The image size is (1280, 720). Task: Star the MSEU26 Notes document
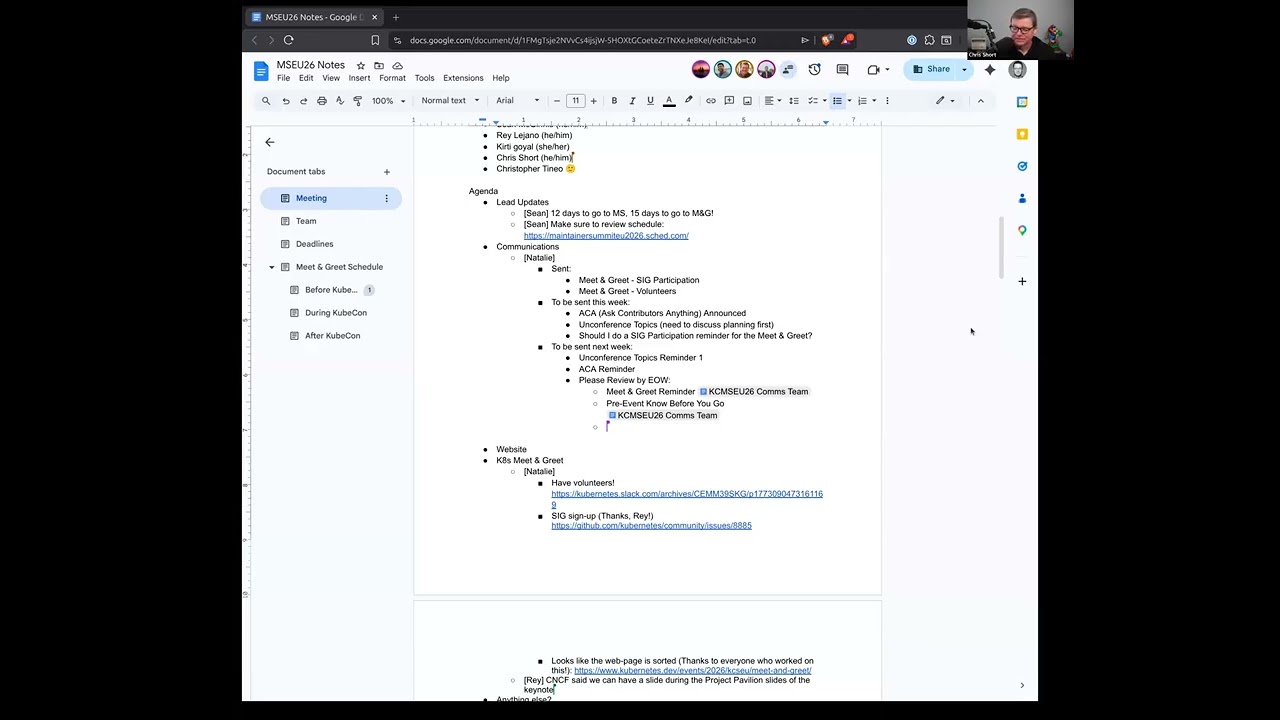click(x=361, y=66)
